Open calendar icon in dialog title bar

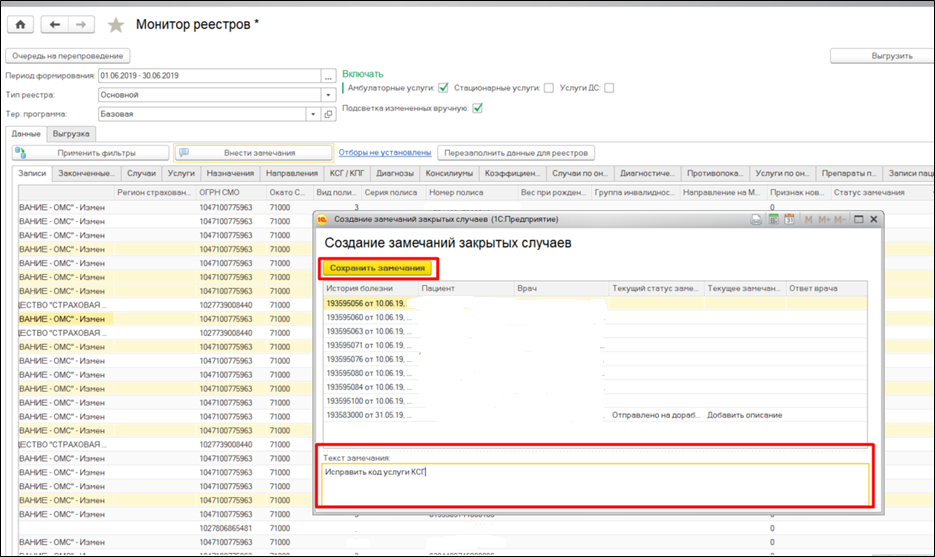pos(788,219)
